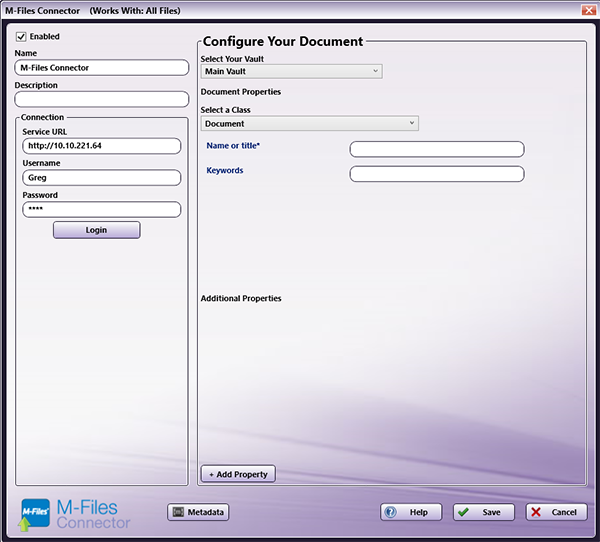
Task: Click the Login button
Action: (x=97, y=230)
